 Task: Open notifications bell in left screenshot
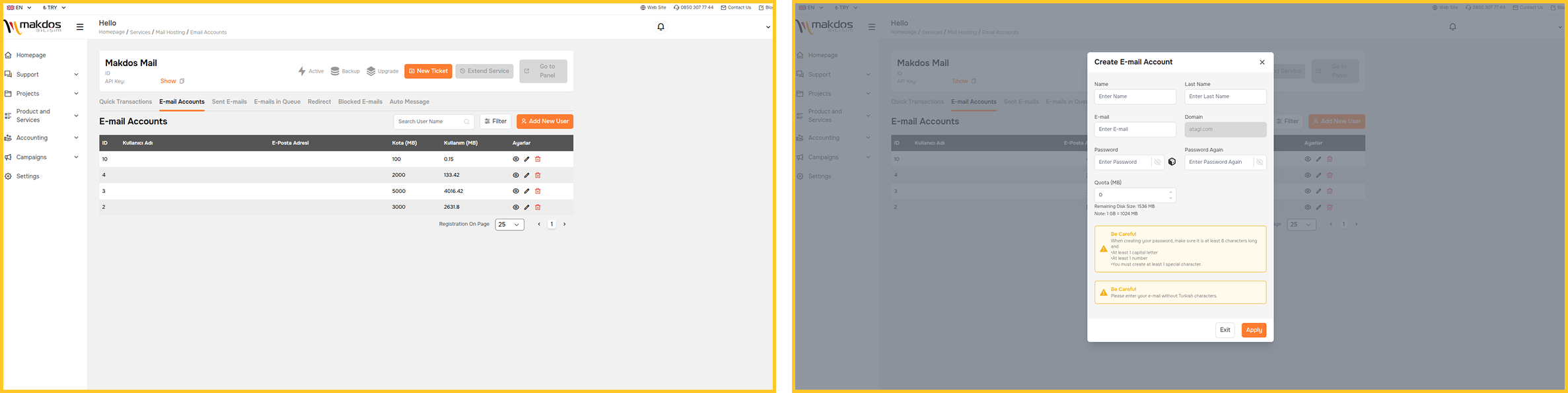660,26
